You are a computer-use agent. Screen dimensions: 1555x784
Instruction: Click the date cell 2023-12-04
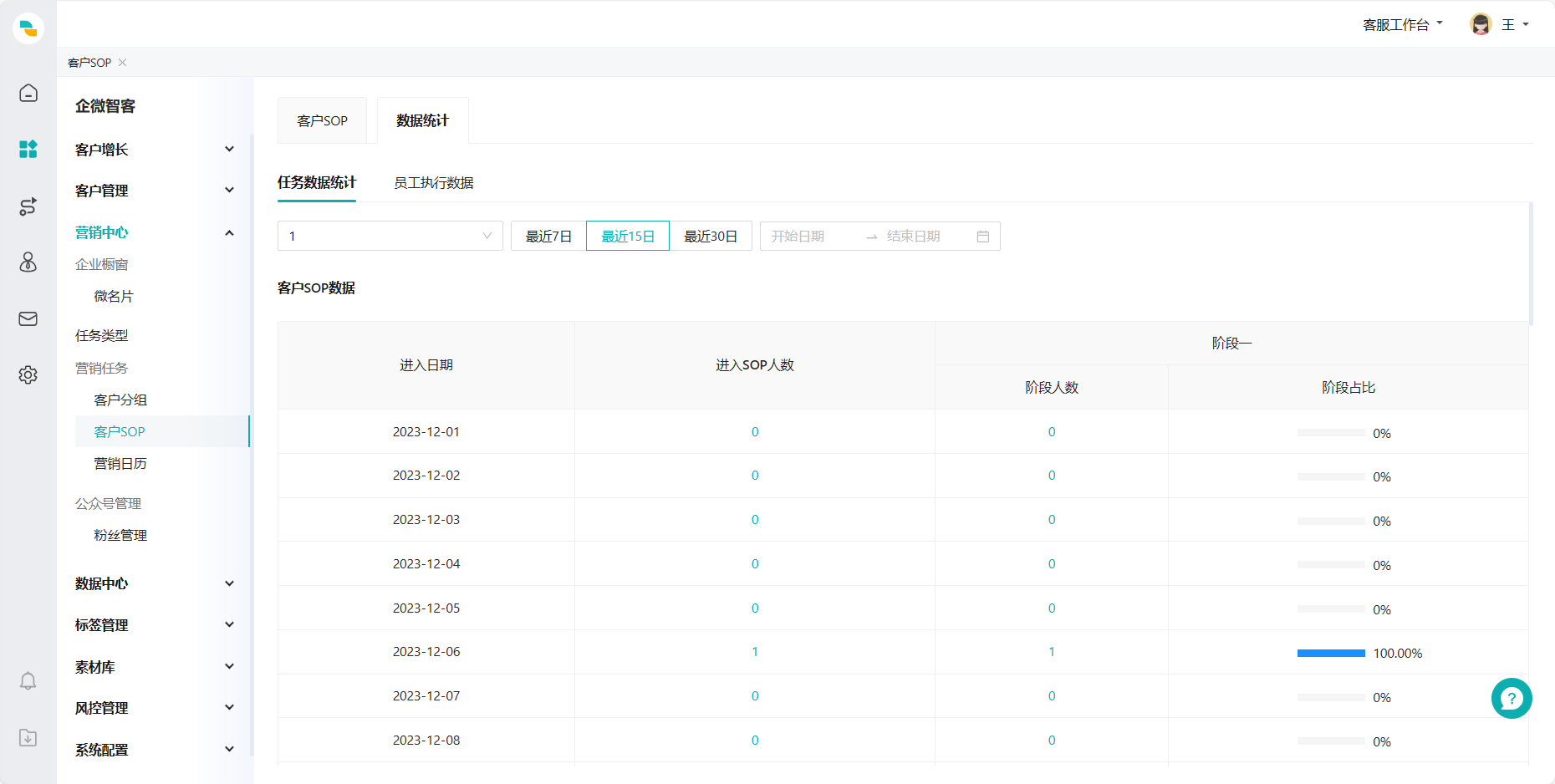pyautogui.click(x=426, y=564)
